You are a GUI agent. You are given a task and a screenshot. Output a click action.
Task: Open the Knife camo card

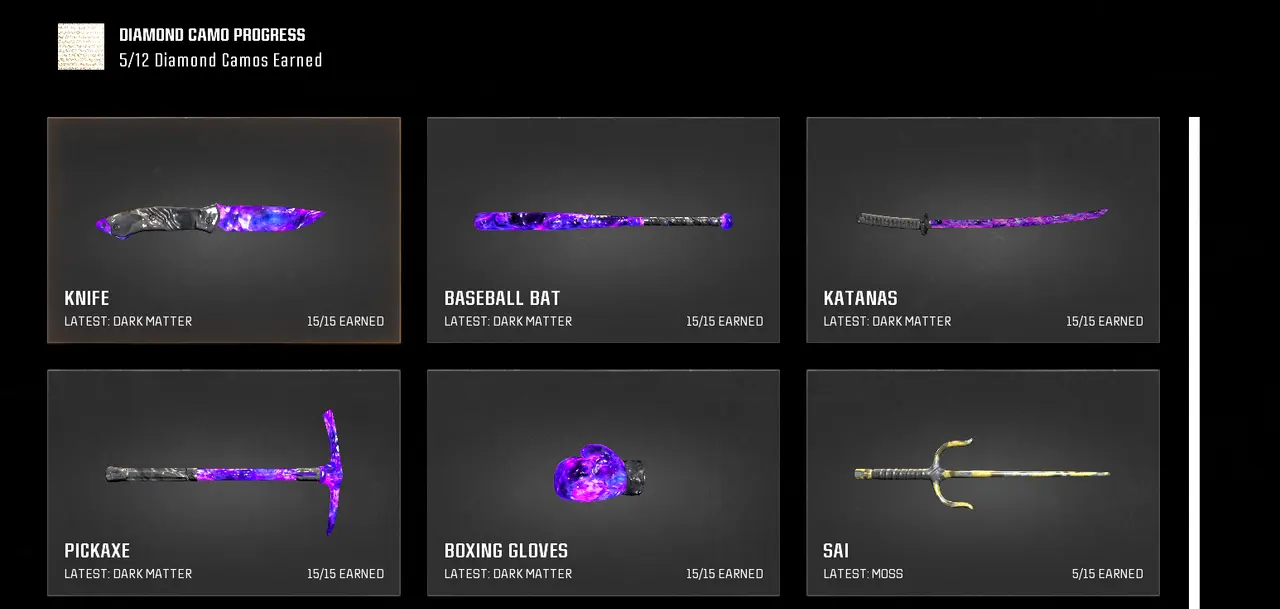[x=224, y=230]
